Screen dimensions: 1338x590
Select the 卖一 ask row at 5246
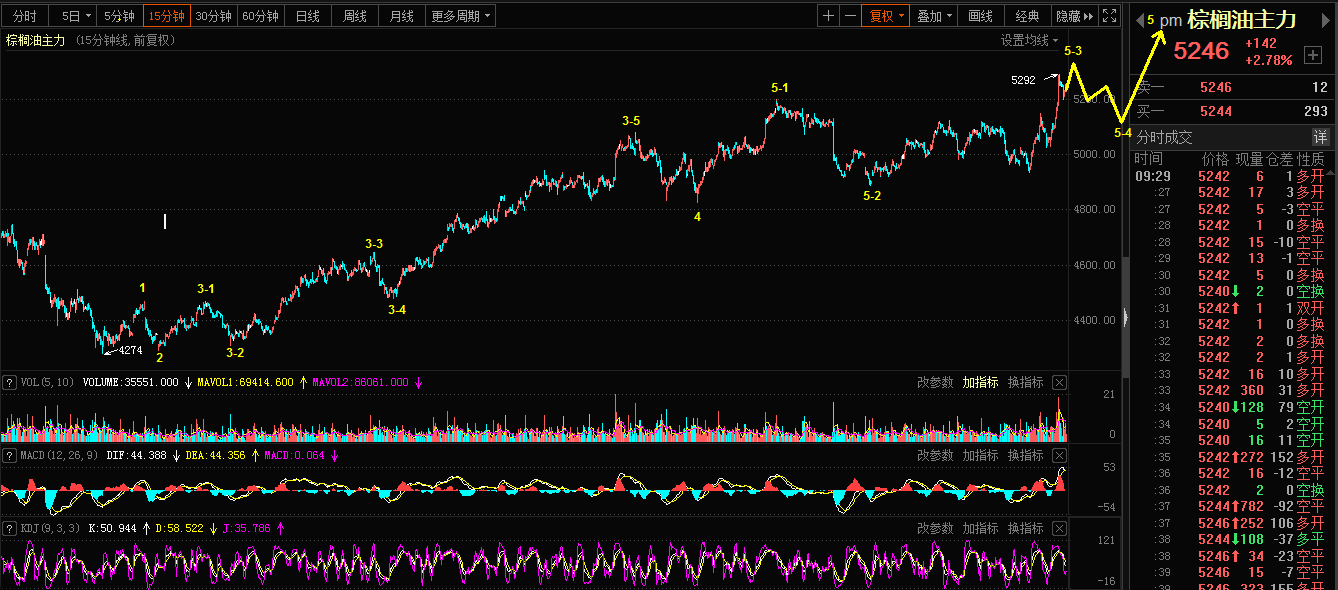(x=1233, y=88)
